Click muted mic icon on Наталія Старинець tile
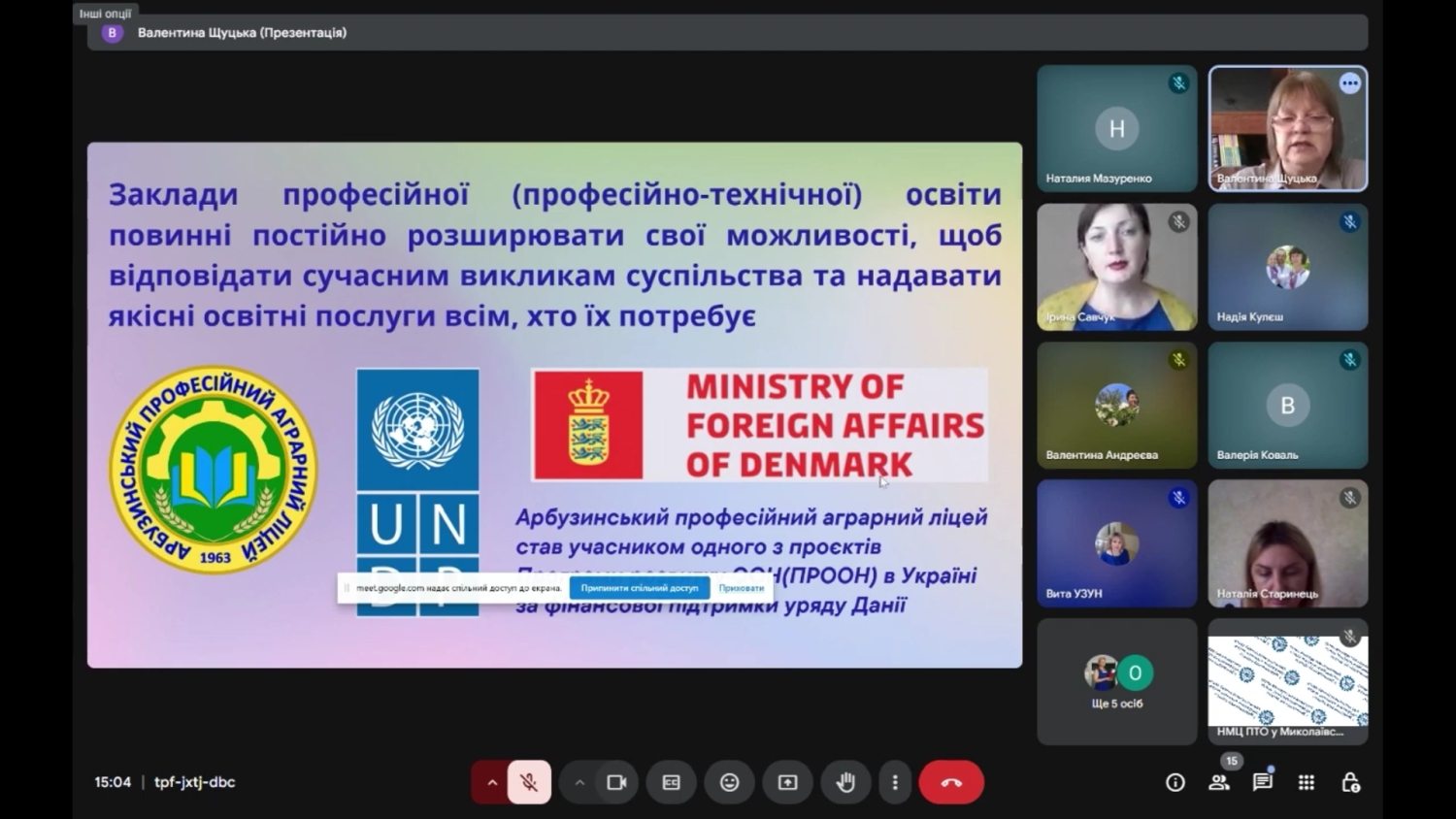 click(1350, 498)
